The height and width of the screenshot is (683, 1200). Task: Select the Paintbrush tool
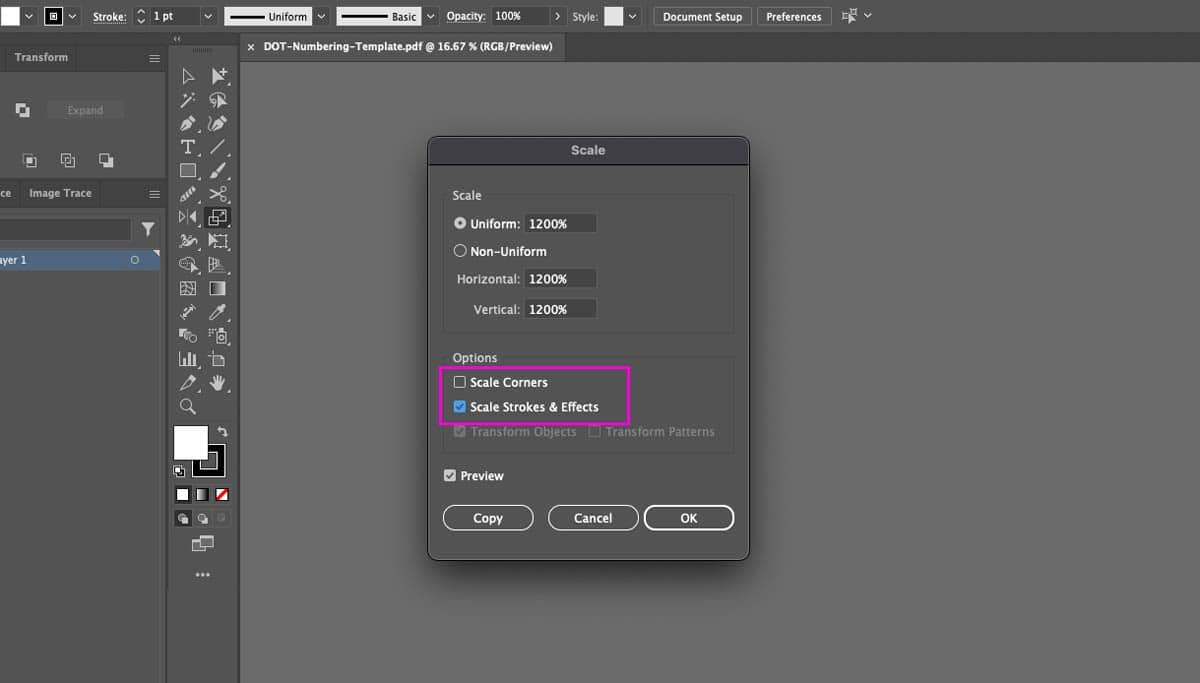218,171
